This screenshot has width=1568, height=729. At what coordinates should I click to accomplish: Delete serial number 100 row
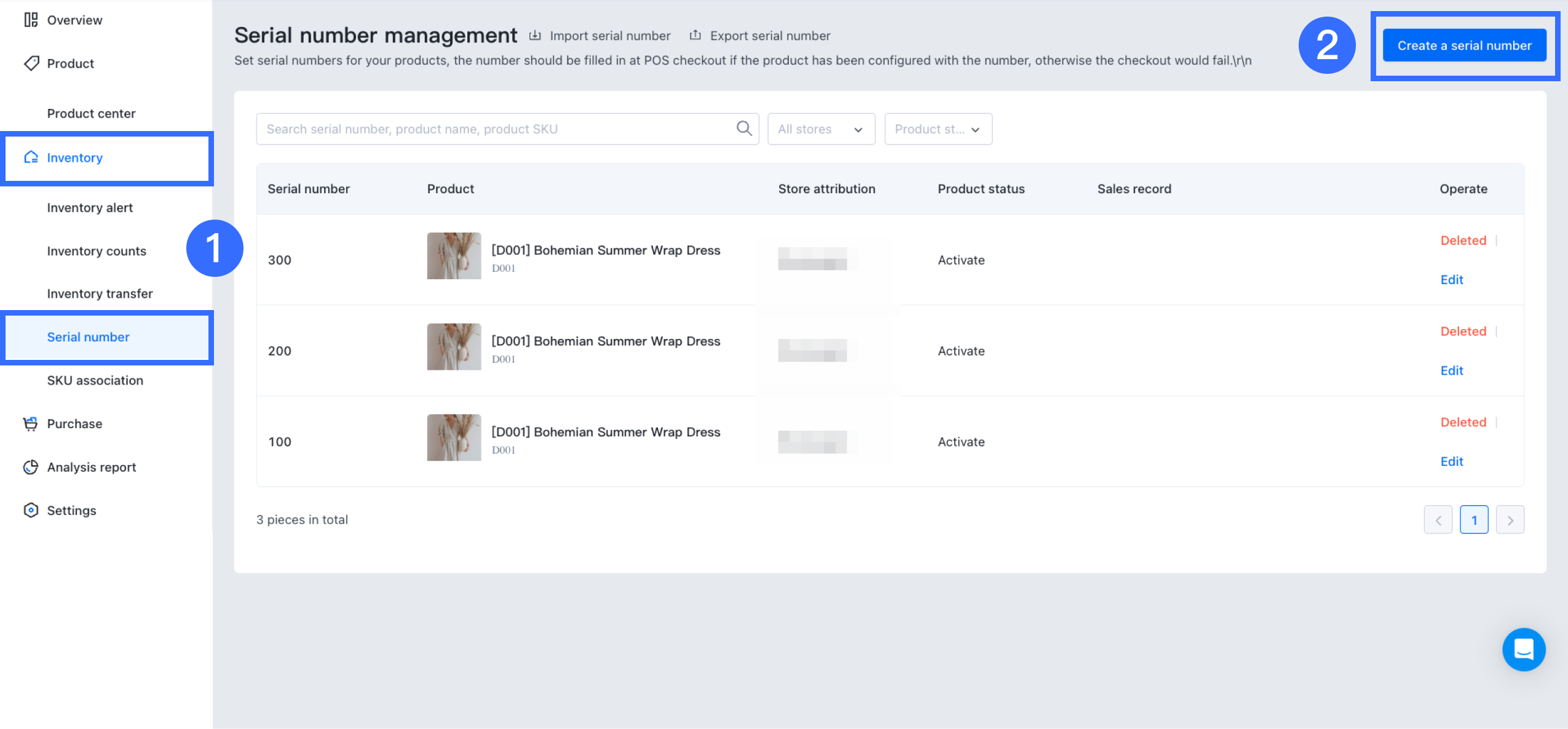1463,423
